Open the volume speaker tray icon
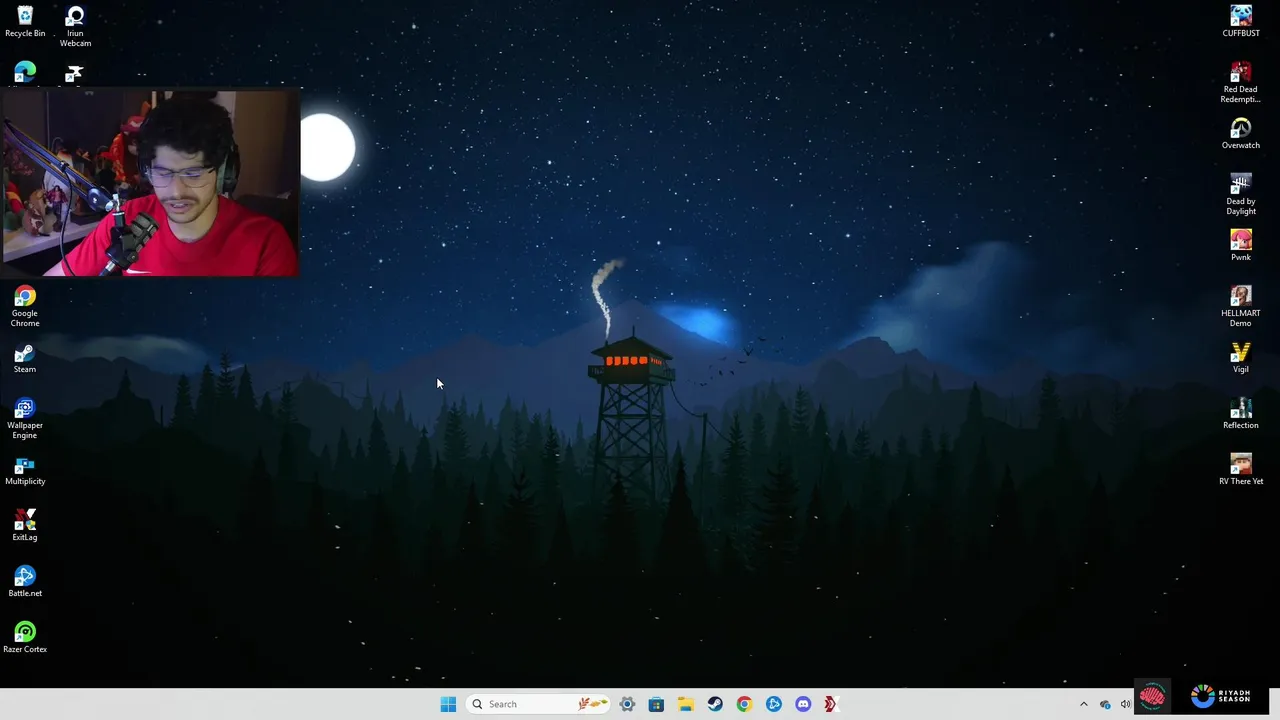1280x720 pixels. pos(1125,704)
